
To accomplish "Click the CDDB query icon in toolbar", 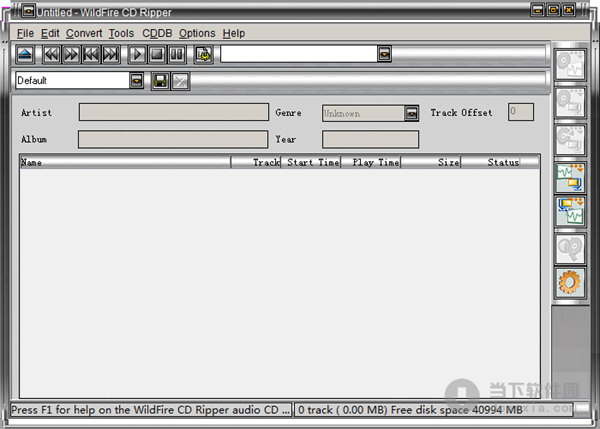I will click(x=203, y=54).
